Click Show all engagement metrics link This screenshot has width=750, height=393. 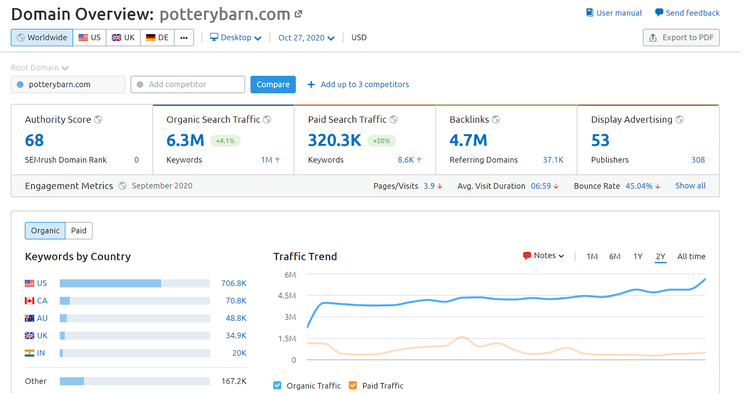coord(690,186)
